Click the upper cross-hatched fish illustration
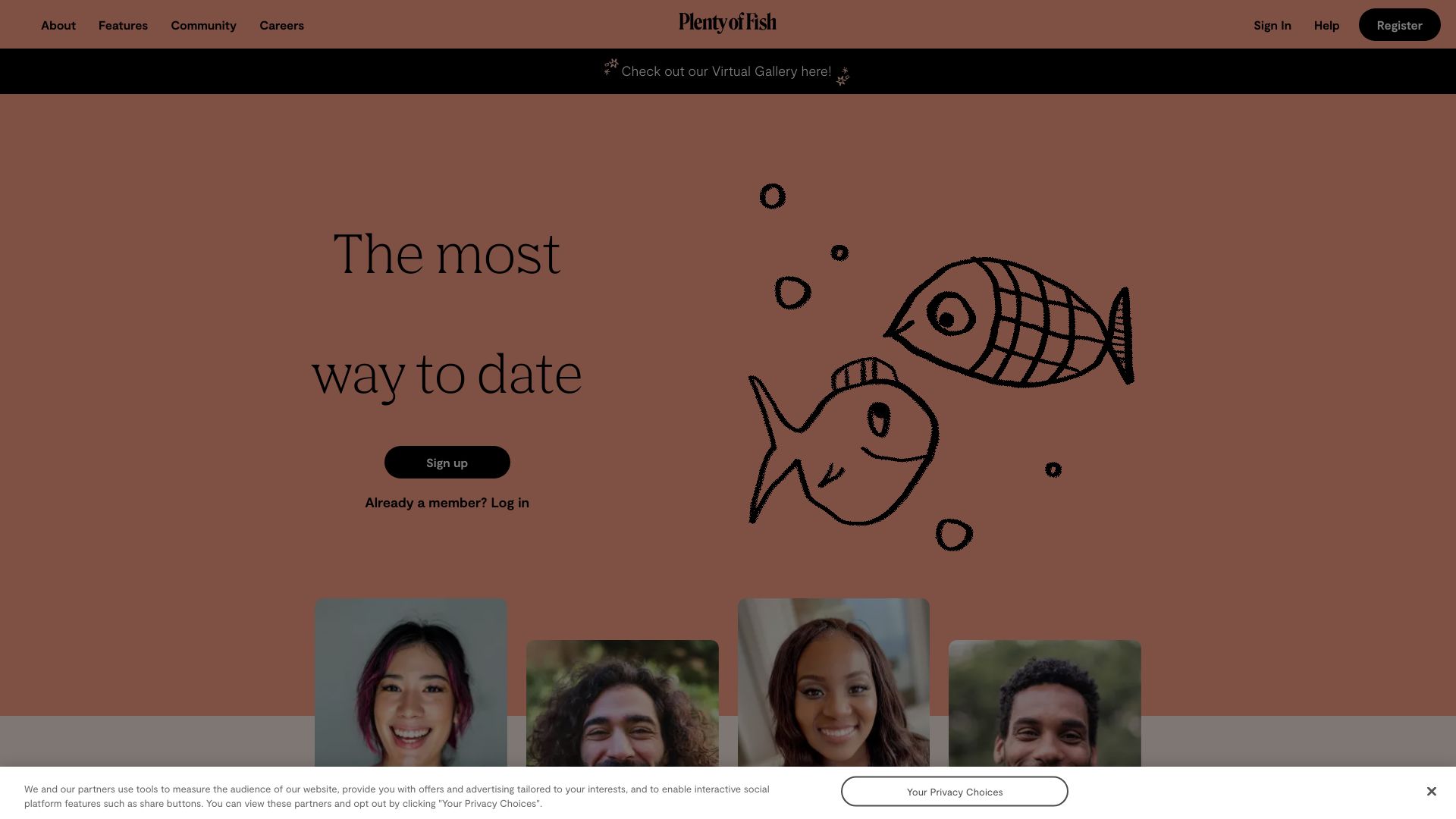Image resolution: width=1456 pixels, height=819 pixels. click(x=1009, y=322)
